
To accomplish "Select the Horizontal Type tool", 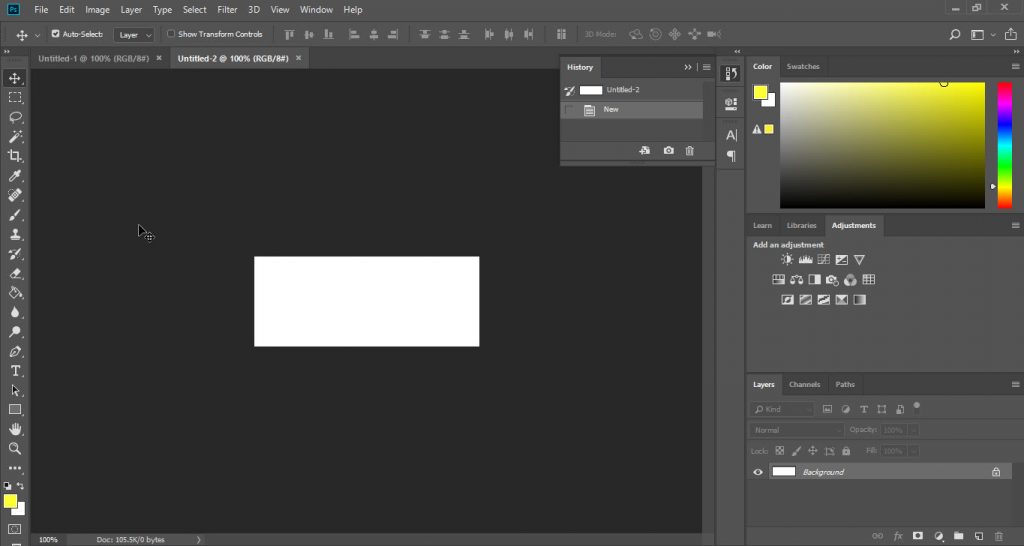I will tap(15, 371).
